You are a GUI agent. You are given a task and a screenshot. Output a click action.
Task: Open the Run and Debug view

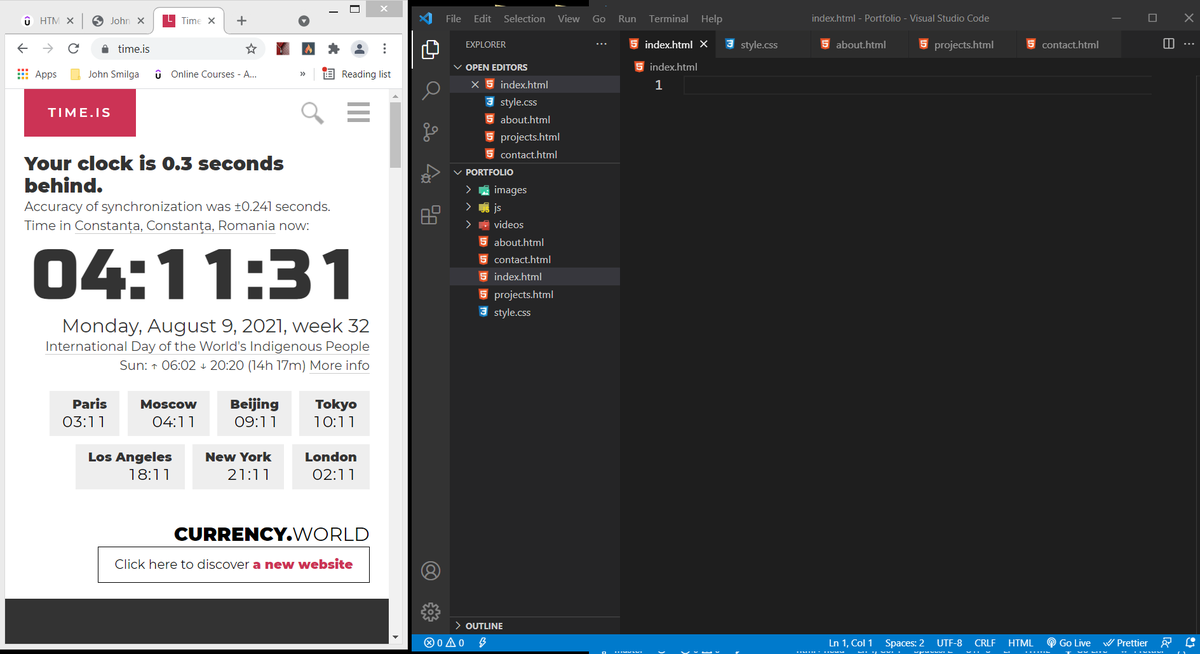point(431,173)
